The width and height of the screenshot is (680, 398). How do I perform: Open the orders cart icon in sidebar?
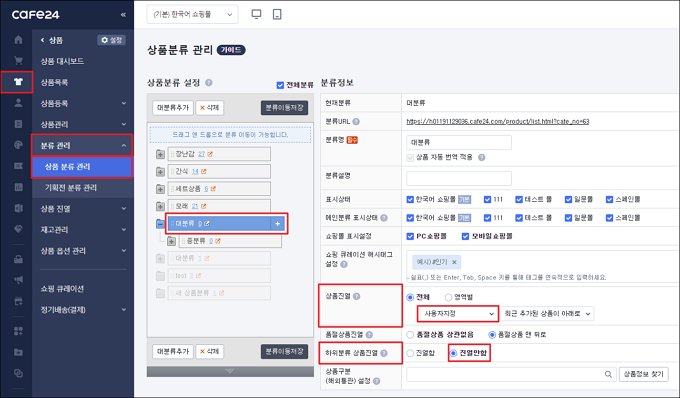18,61
